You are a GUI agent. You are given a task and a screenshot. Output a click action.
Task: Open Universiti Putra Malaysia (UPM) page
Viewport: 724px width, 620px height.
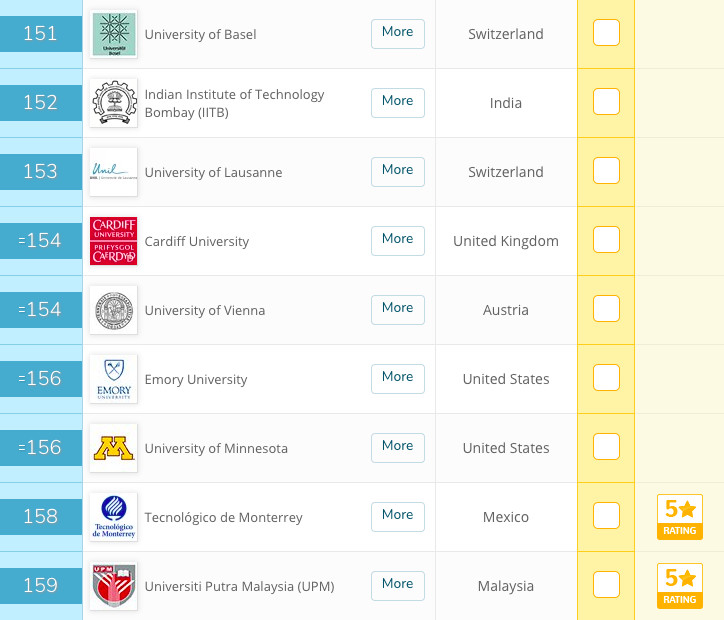pos(239,586)
